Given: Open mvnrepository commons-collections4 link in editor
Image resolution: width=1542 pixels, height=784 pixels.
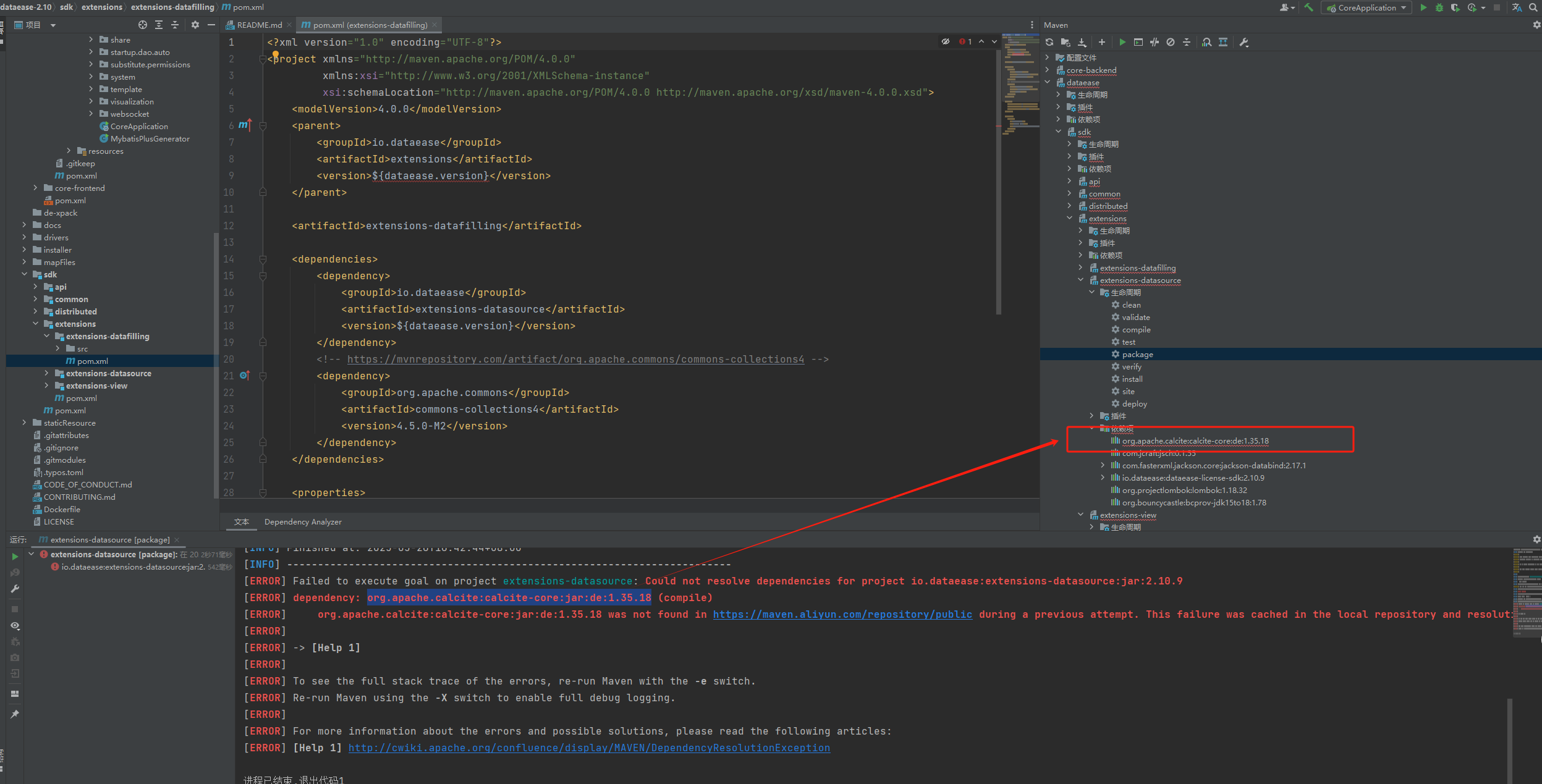Looking at the screenshot, I should pyautogui.click(x=575, y=359).
